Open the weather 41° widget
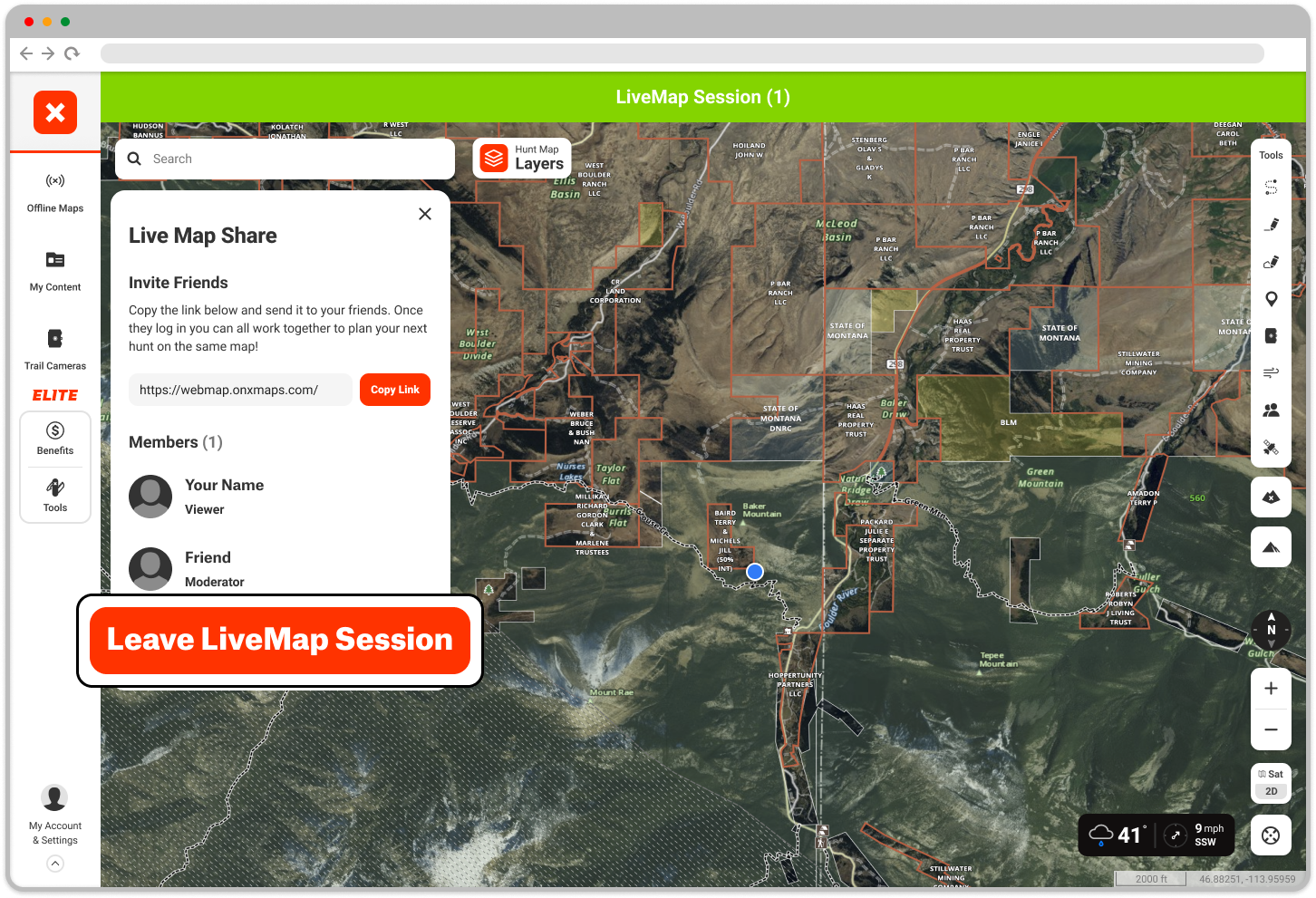The image size is (1316, 898). [x=1156, y=835]
